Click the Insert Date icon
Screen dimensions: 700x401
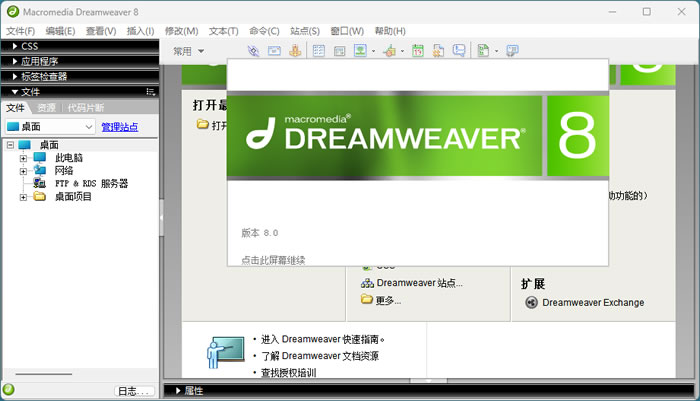418,51
